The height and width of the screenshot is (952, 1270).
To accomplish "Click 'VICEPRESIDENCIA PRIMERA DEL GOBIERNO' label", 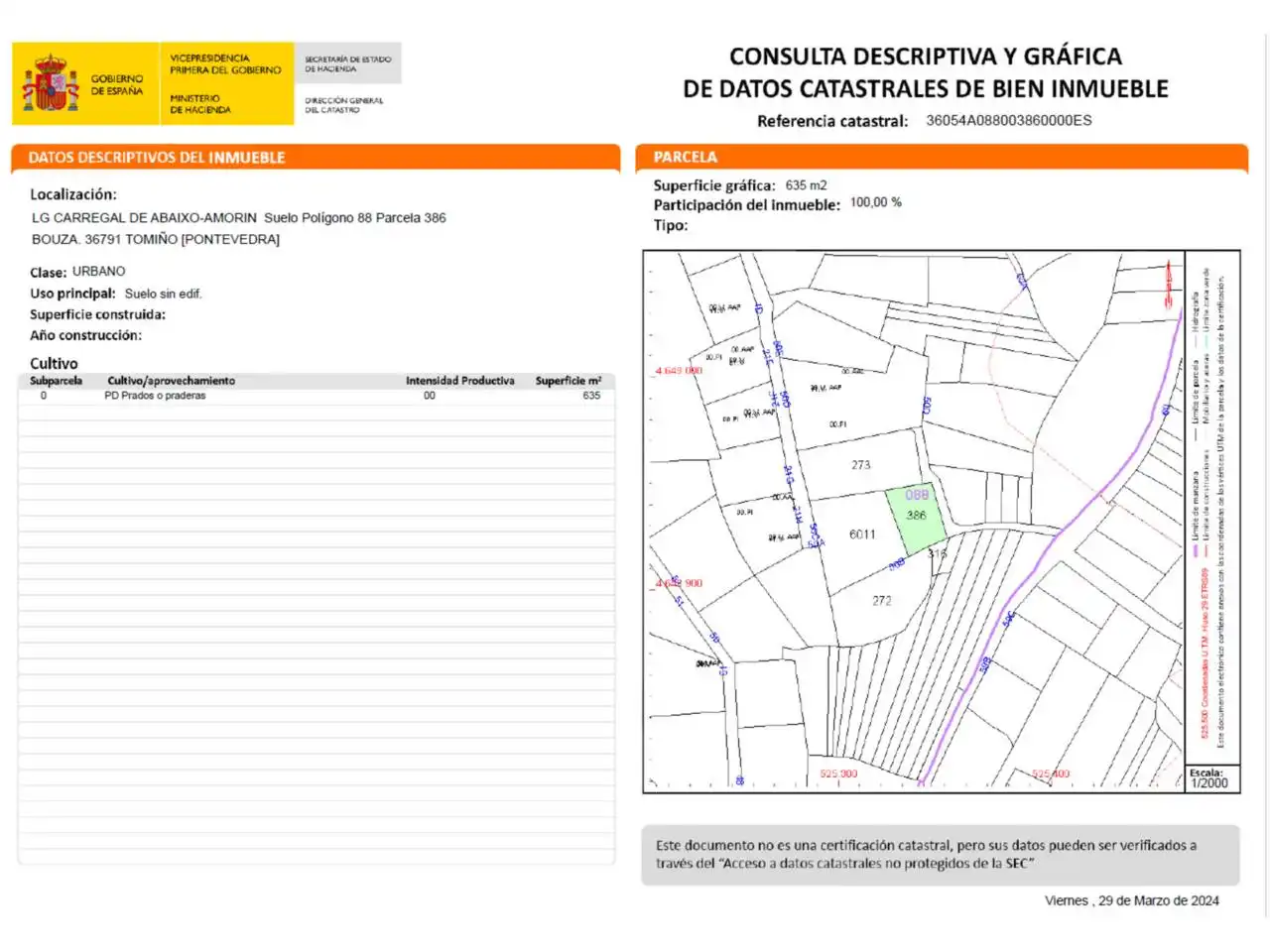I will point(225,64).
